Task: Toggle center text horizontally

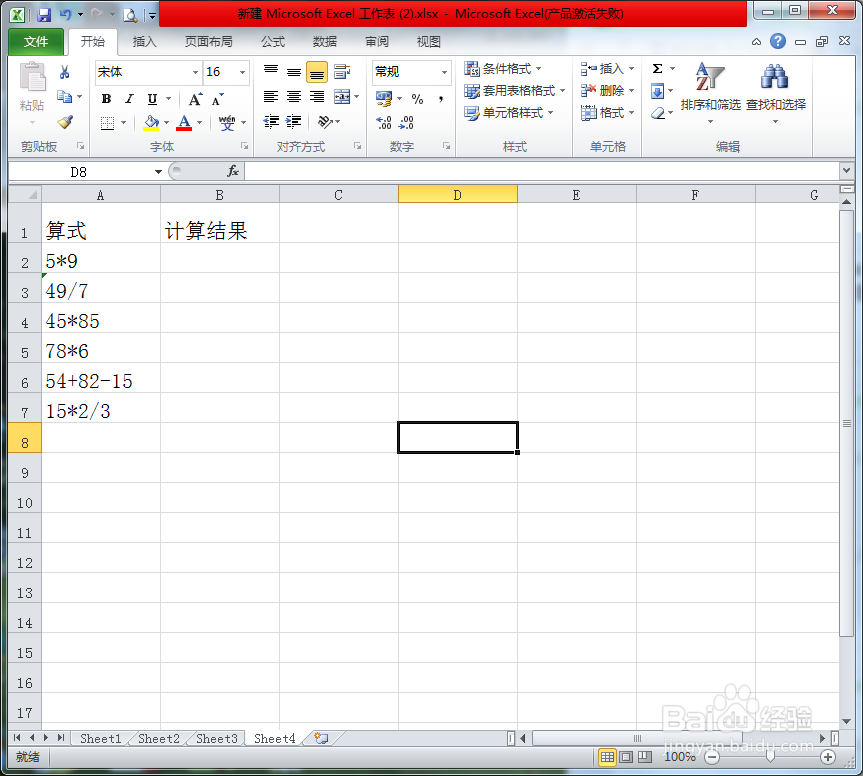Action: pyautogui.click(x=294, y=97)
